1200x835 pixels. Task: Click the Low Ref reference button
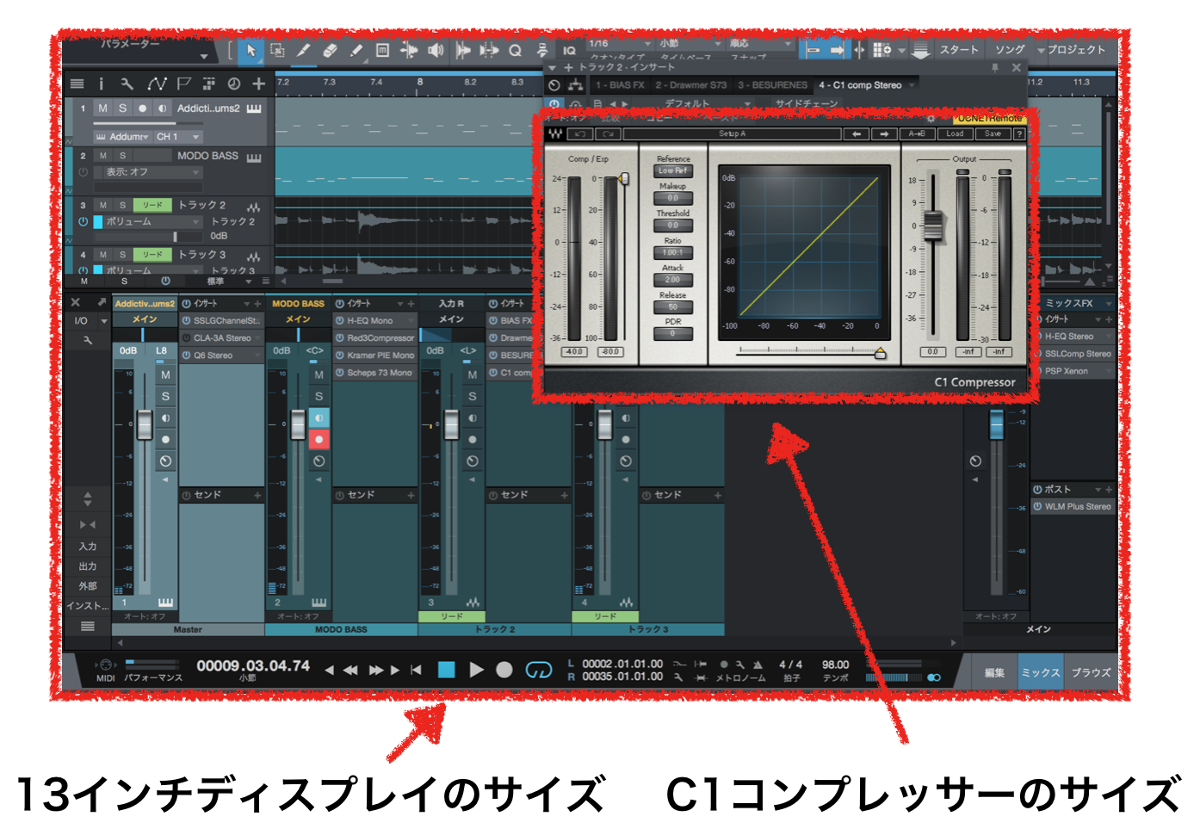coord(673,171)
